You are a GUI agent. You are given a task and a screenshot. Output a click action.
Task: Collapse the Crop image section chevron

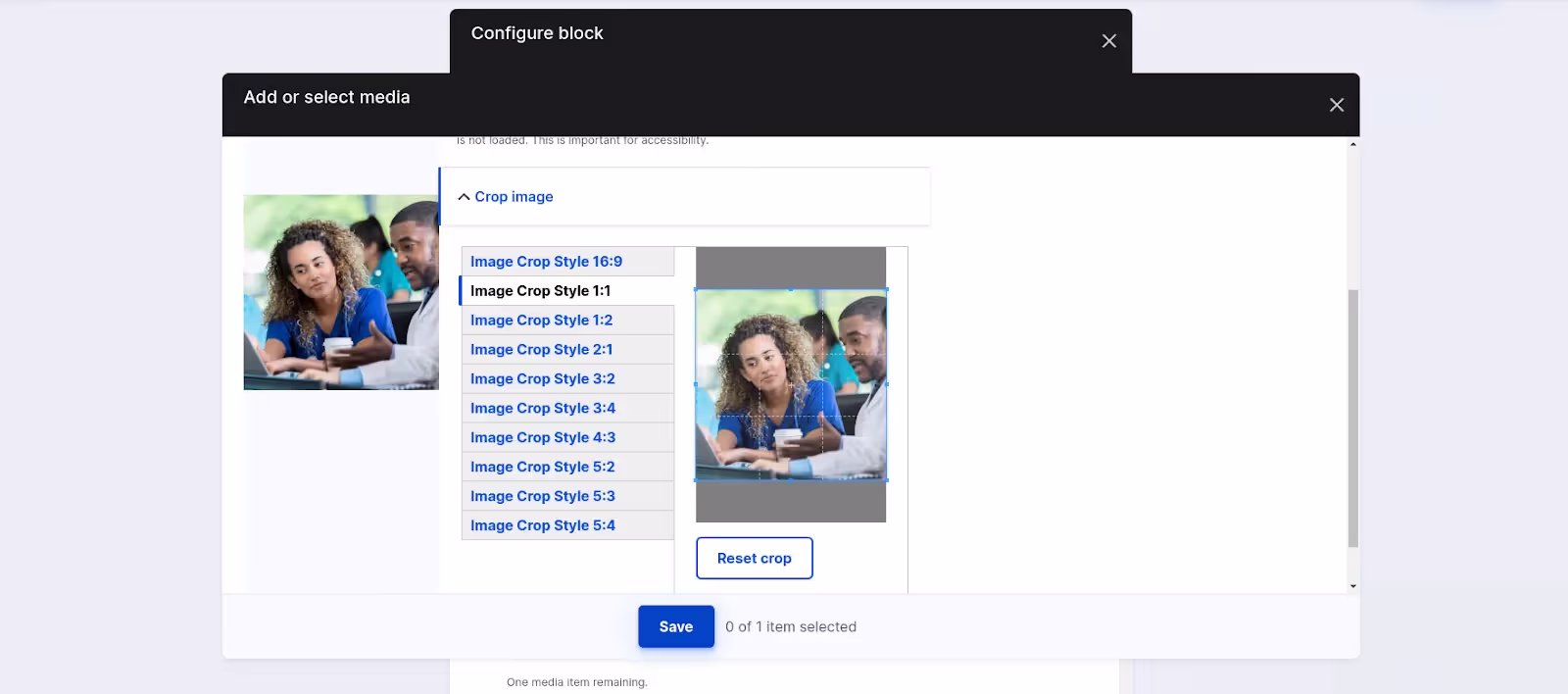[x=464, y=197]
